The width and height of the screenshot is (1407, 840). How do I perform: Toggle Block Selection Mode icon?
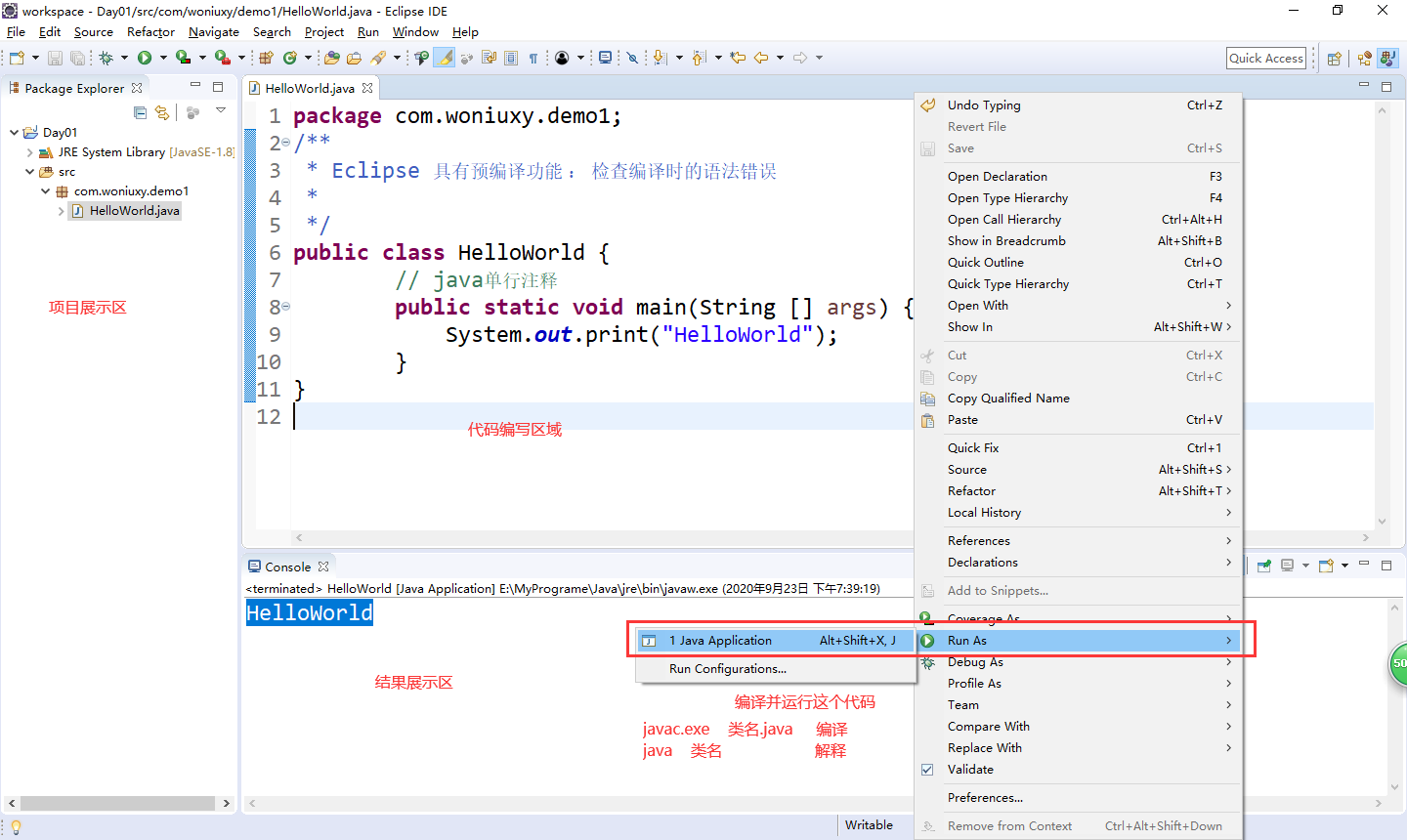(x=510, y=58)
